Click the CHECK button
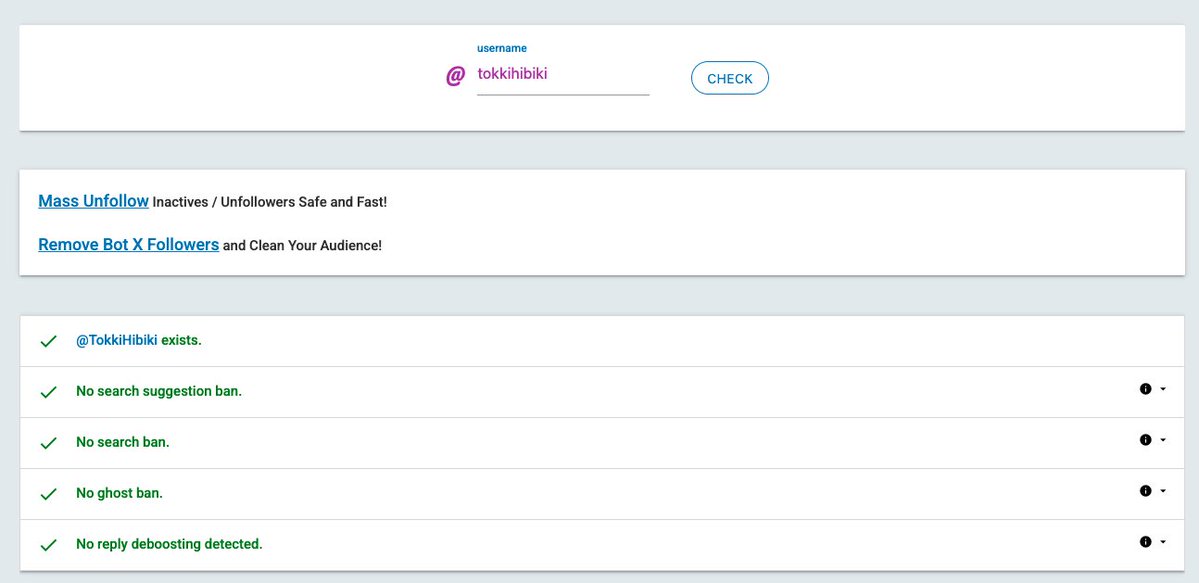This screenshot has height=583, width=1199. click(729, 78)
